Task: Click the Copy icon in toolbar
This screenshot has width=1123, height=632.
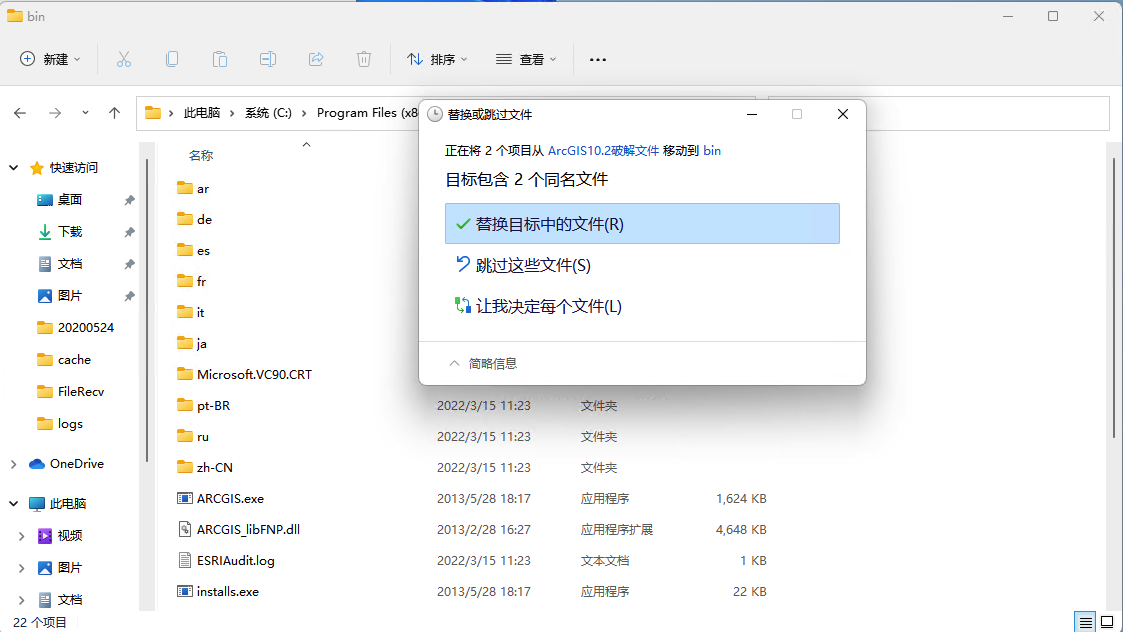Action: tap(172, 59)
